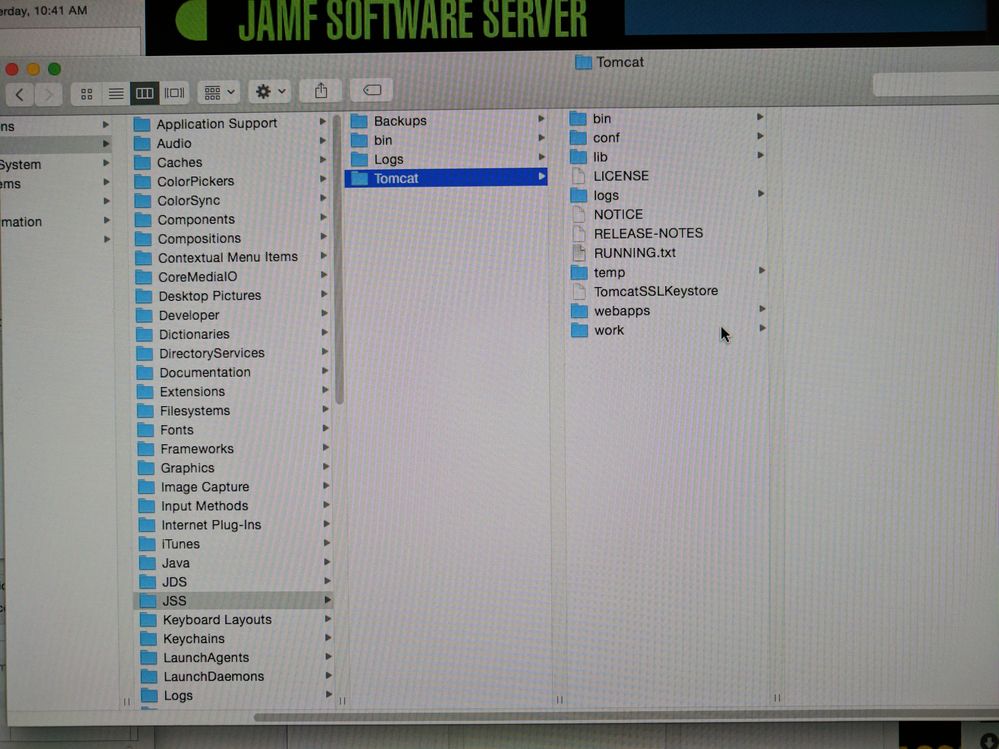Open the Desktop Pictures folder
Screen dimensions: 999x749
pyautogui.click(x=209, y=296)
